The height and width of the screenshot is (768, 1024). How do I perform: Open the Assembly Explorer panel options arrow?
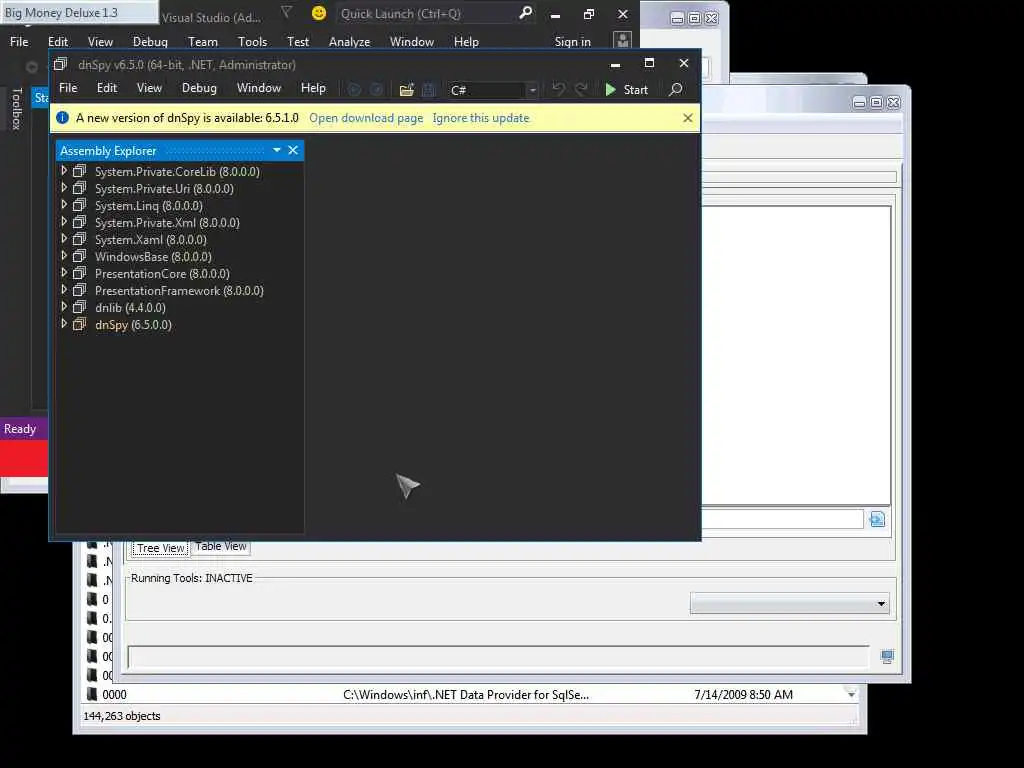pos(277,150)
